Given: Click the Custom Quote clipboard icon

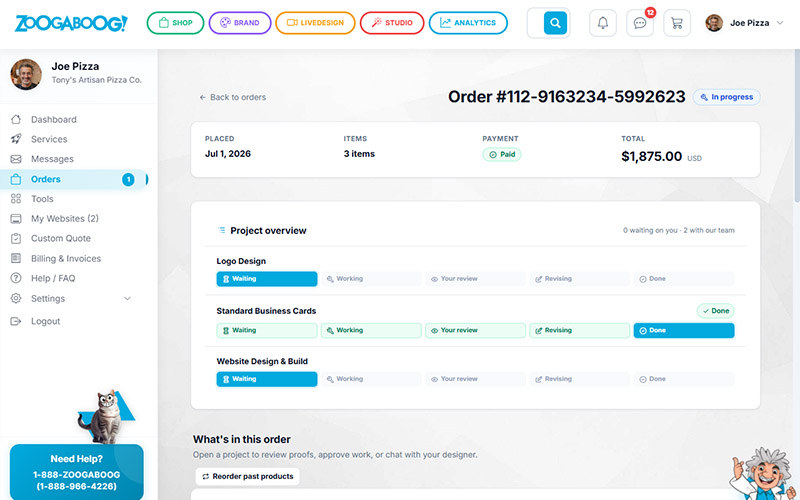Looking at the screenshot, I should [16, 238].
